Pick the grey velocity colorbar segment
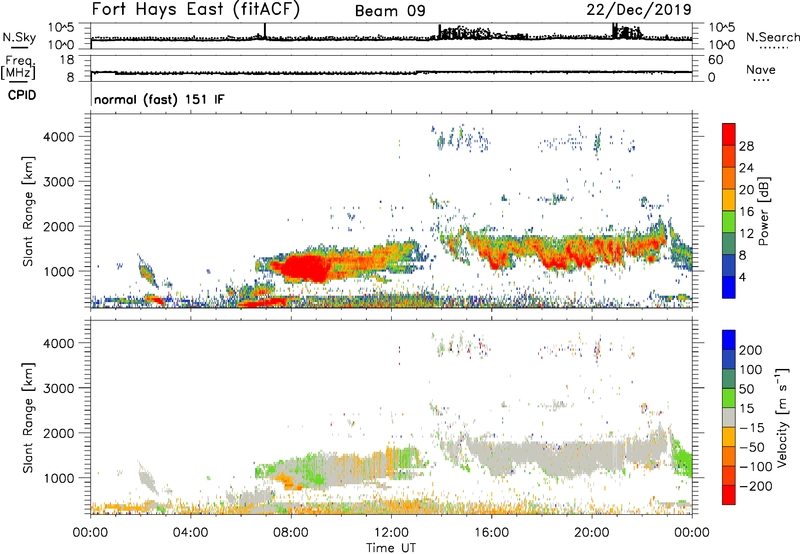 (729, 418)
